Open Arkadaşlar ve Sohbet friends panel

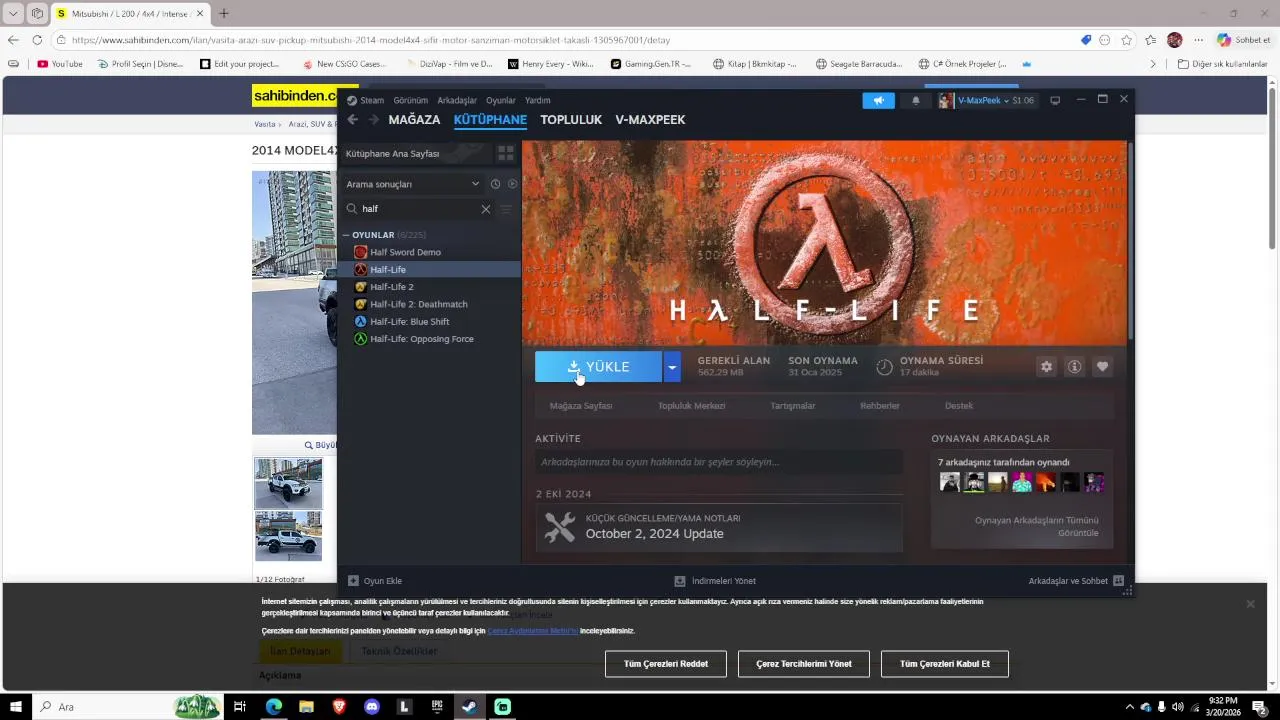coord(1076,581)
